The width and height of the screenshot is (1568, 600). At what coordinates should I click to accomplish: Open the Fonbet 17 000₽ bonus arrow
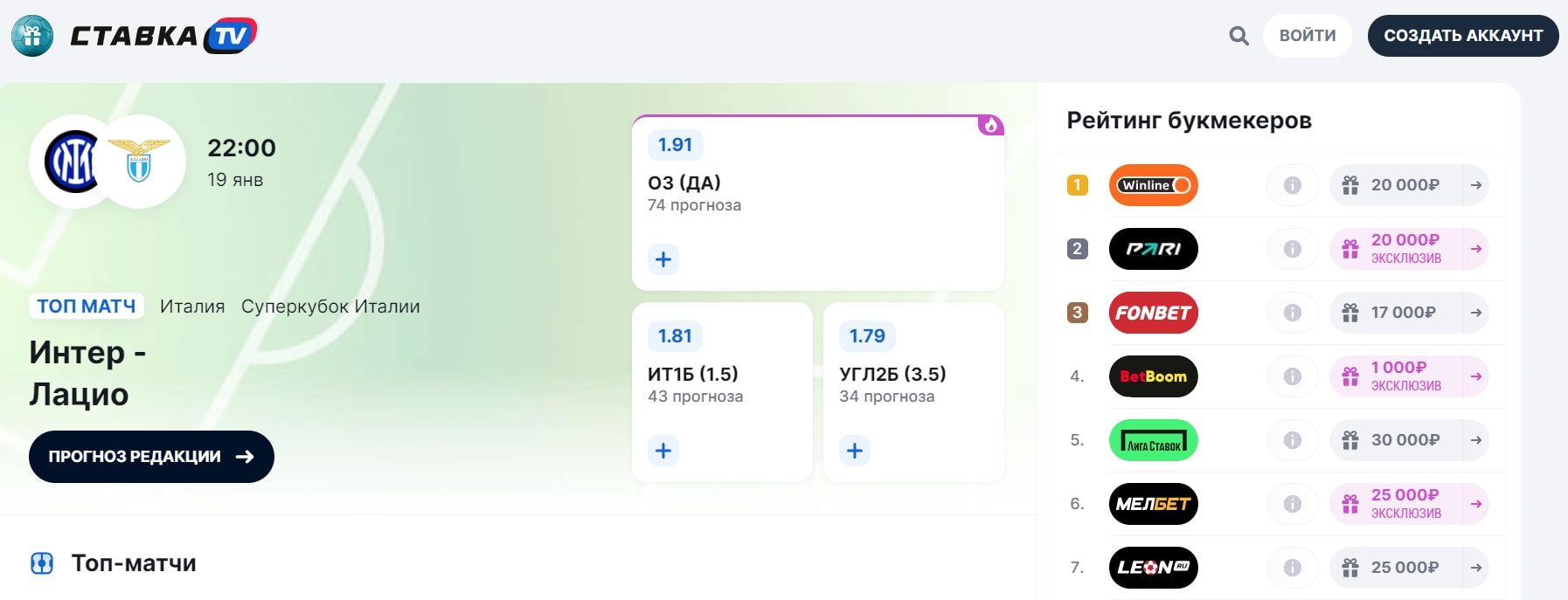1475,313
